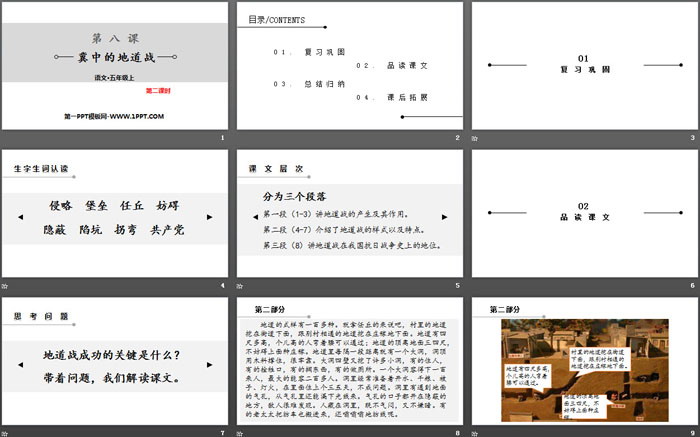Open the 02 品读课文 section slide
Image resolution: width=700 pixels, height=437 pixels.
coord(584,212)
